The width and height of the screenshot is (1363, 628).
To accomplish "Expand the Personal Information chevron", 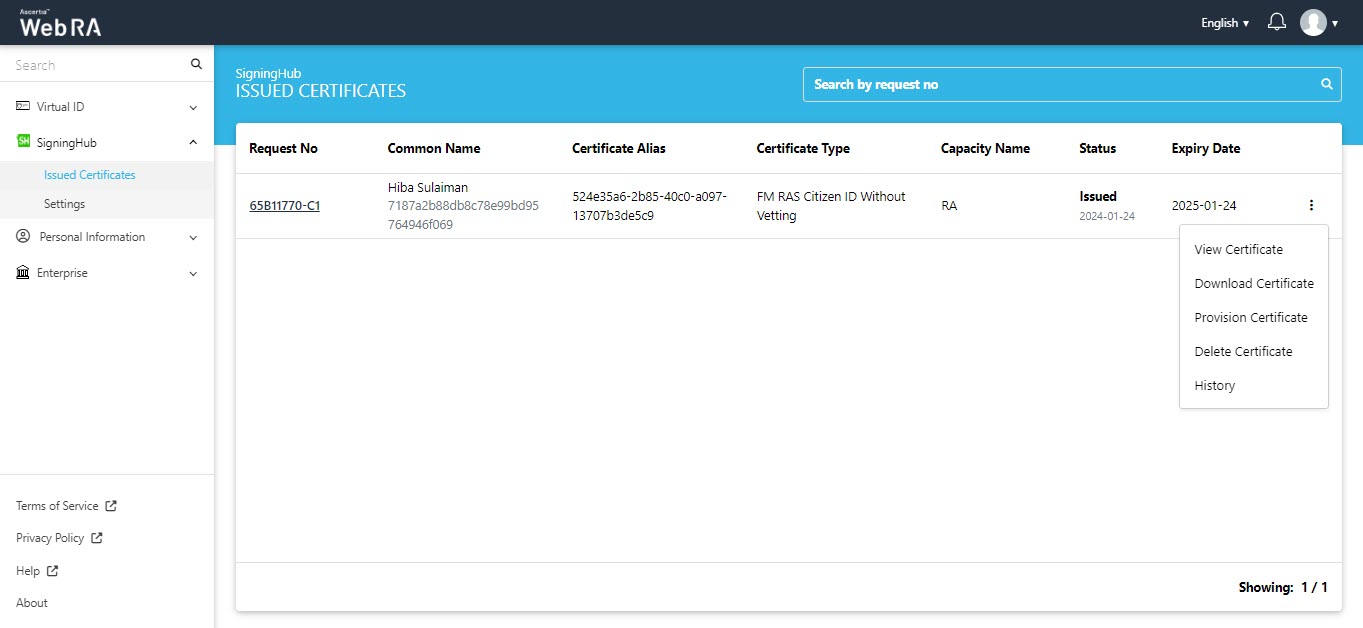I will 193,238.
